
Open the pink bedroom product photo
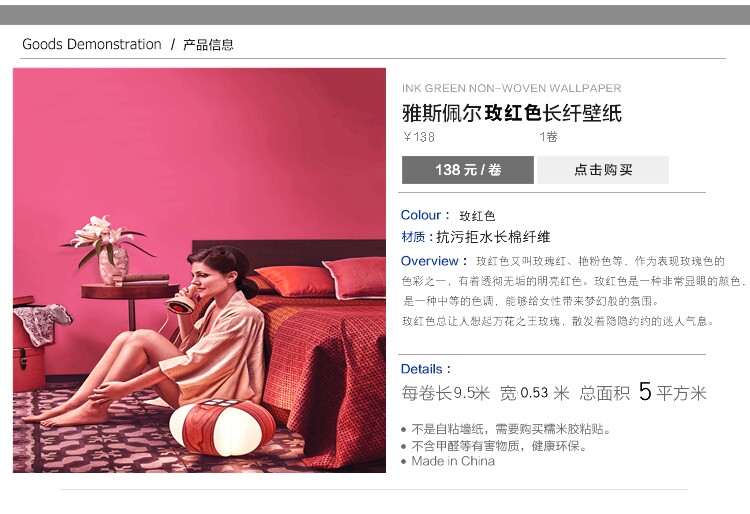(199, 270)
